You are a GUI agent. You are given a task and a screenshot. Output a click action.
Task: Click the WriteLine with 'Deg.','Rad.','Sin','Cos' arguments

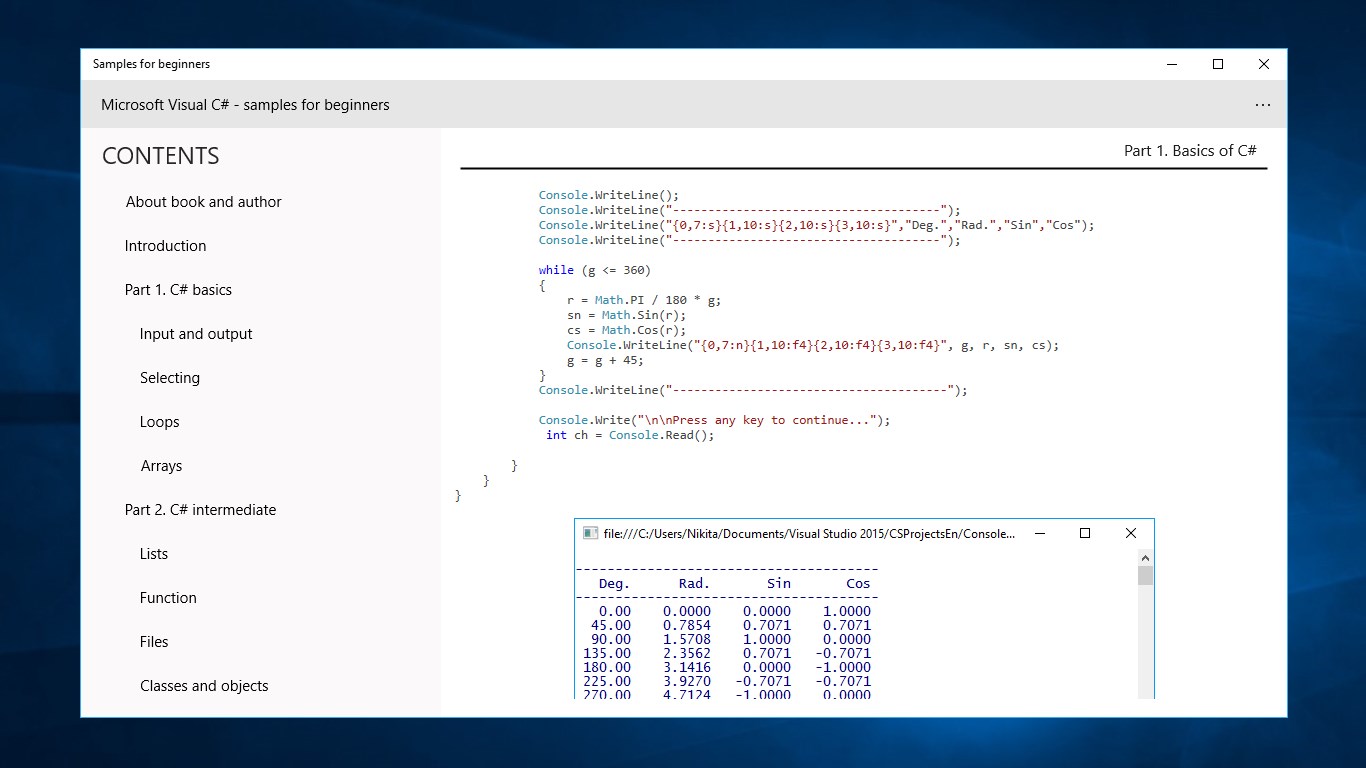click(x=817, y=225)
